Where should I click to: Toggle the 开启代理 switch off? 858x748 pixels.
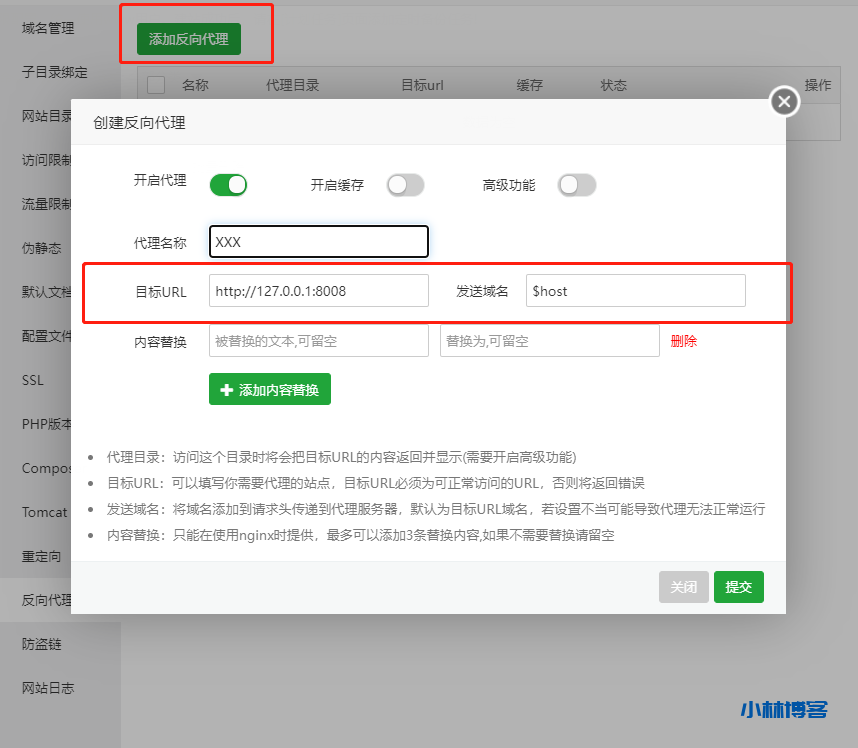coord(228,185)
